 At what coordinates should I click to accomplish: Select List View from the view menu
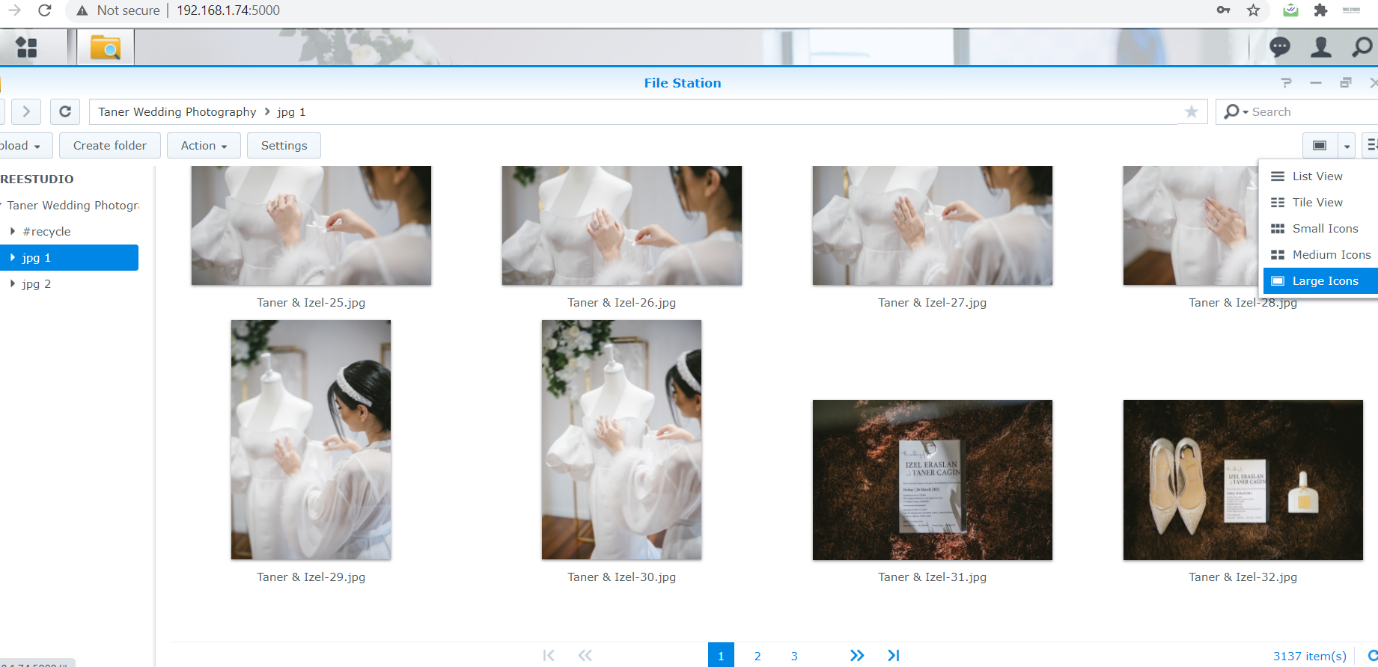point(1316,176)
